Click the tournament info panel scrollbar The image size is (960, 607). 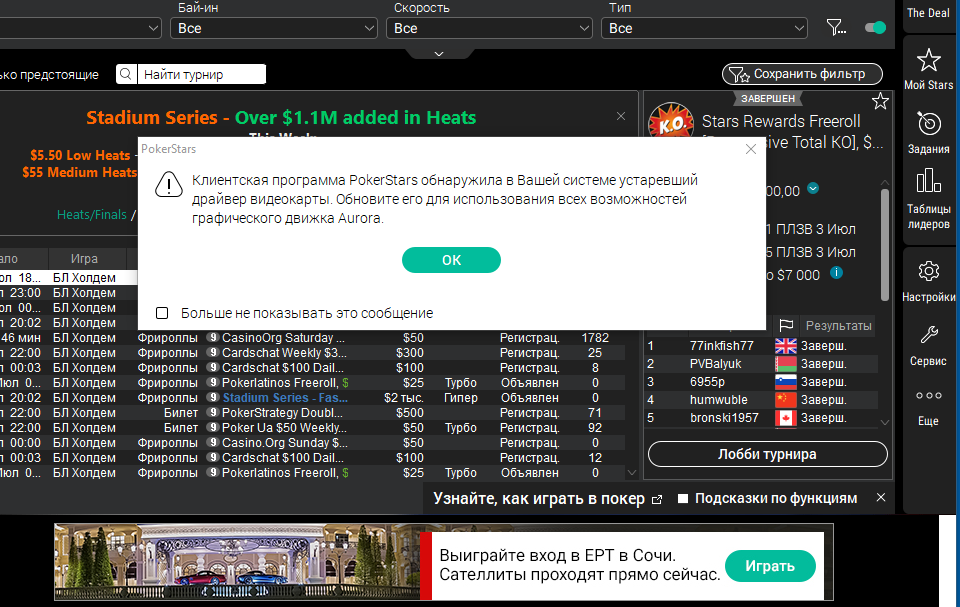coord(884,244)
